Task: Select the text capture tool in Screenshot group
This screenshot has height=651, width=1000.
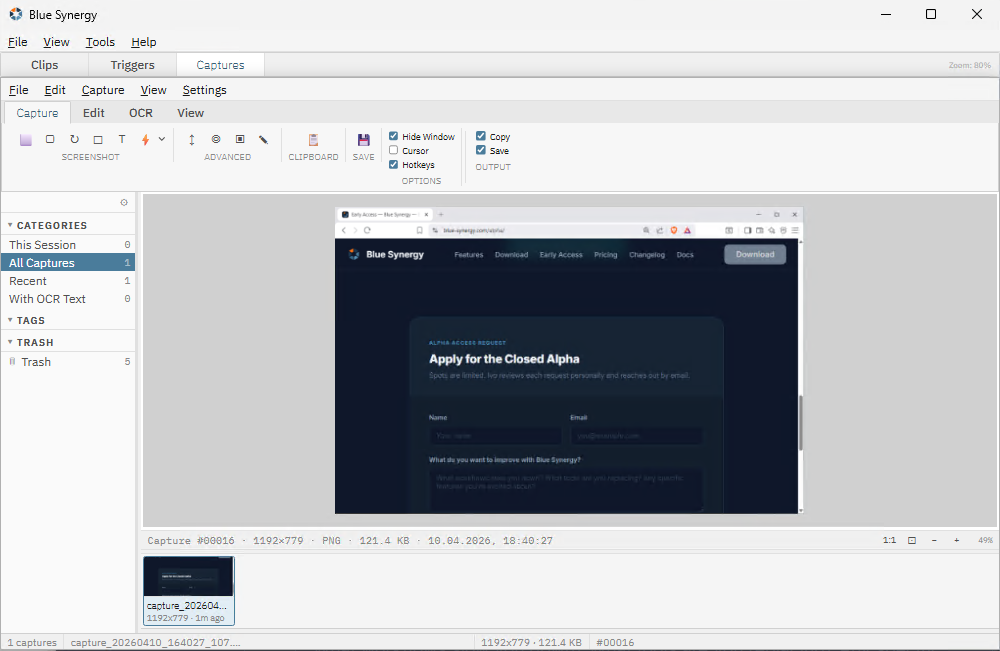Action: [121, 139]
